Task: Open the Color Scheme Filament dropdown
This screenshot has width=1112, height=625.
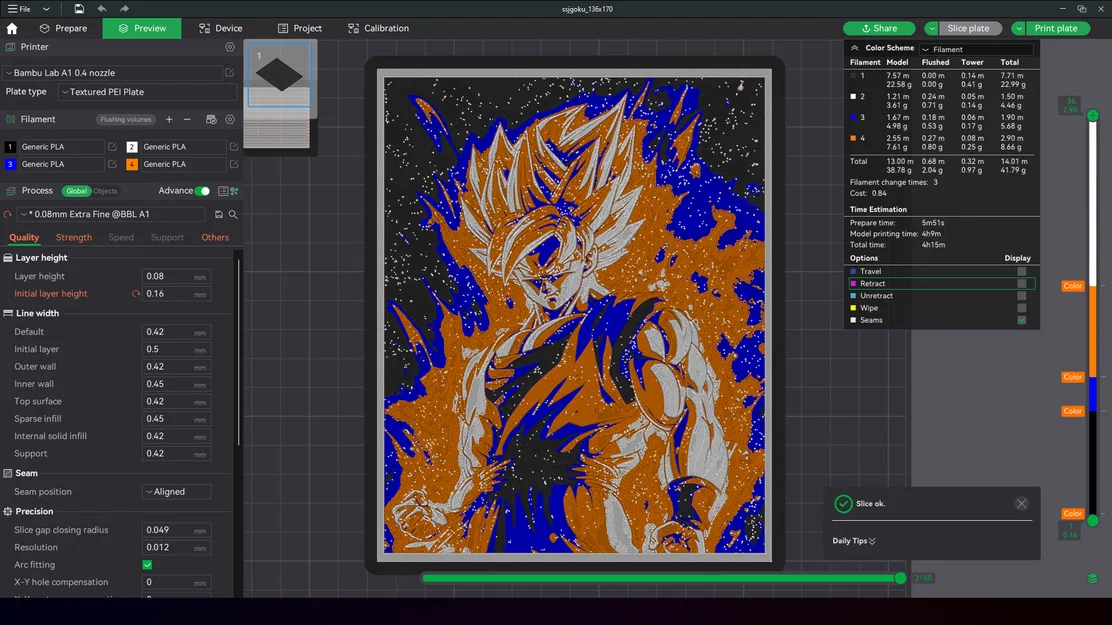Action: 977,49
